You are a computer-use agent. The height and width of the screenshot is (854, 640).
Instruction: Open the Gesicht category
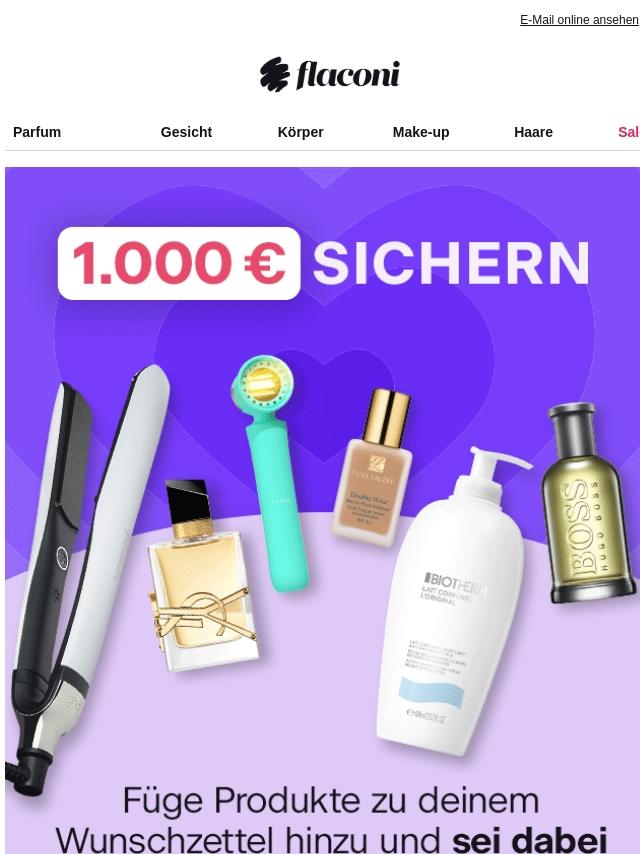186,132
